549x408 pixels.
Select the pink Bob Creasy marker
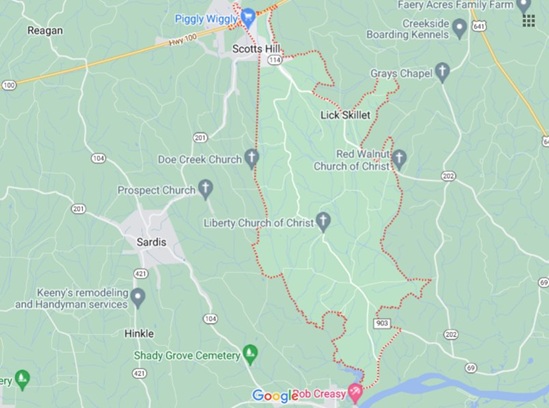(x=356, y=393)
